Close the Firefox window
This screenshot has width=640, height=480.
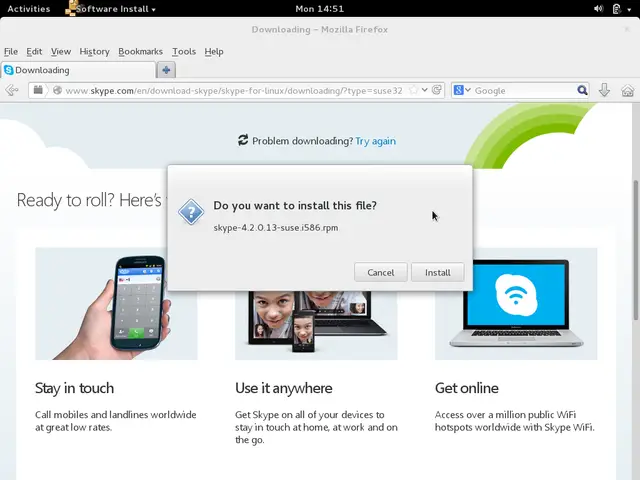(627, 29)
